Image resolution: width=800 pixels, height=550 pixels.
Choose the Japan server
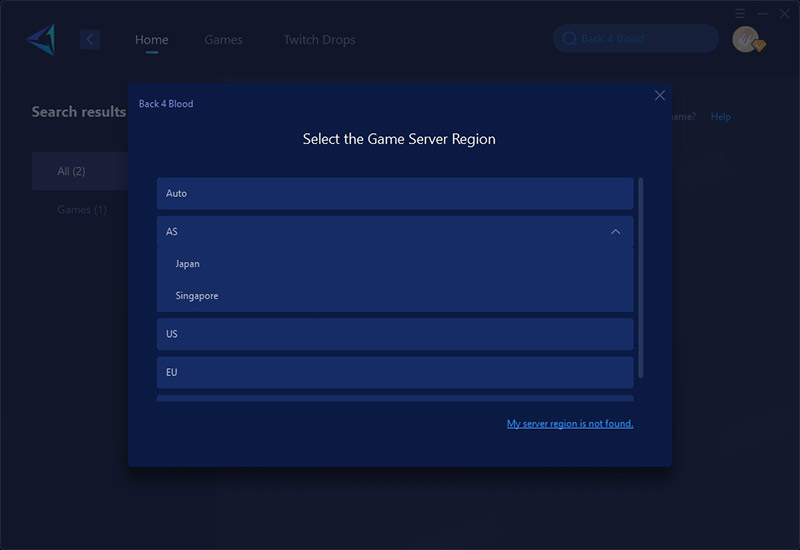(395, 264)
